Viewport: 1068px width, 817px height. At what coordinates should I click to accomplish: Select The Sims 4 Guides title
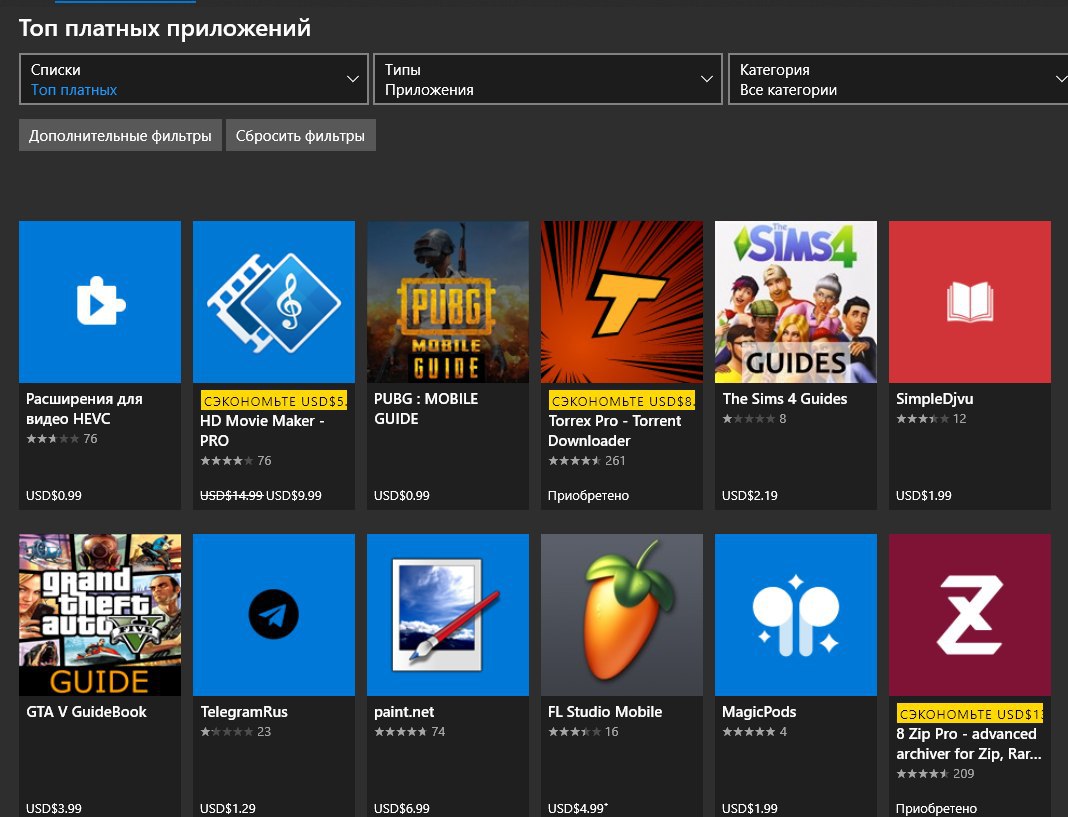[x=785, y=399]
